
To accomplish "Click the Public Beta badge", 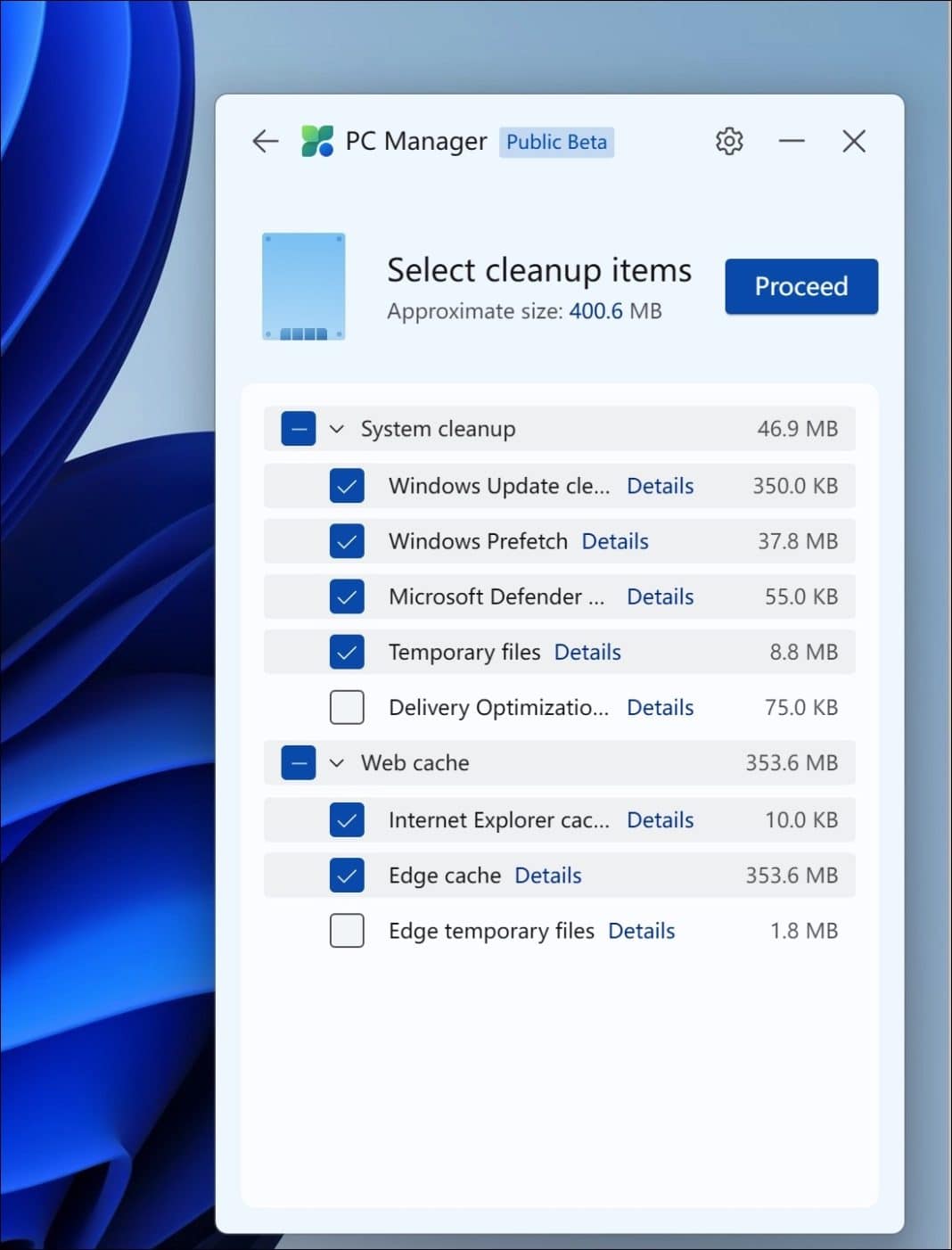I will tap(556, 142).
